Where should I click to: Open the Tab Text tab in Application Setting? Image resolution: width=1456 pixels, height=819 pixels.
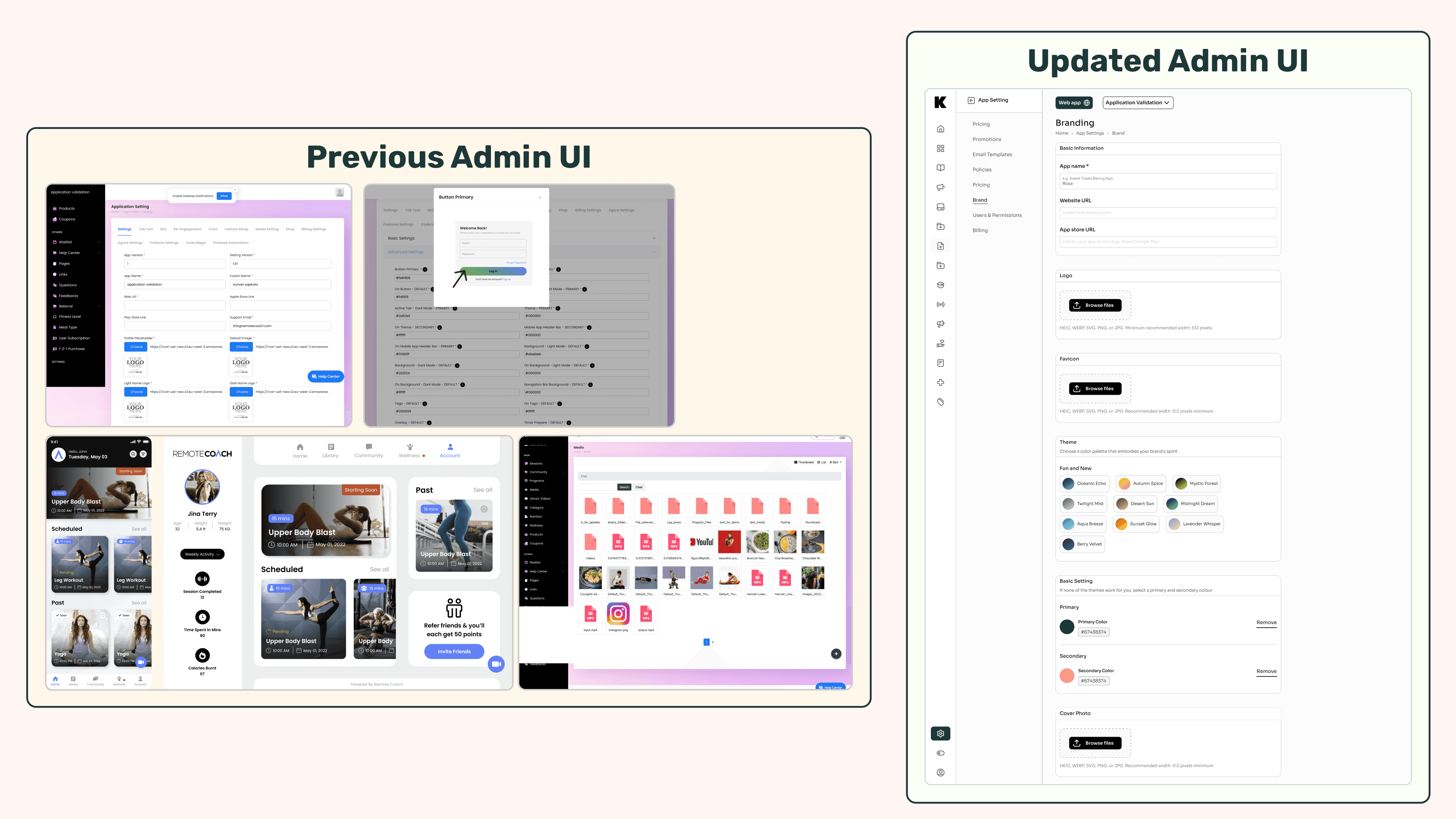pos(146,229)
